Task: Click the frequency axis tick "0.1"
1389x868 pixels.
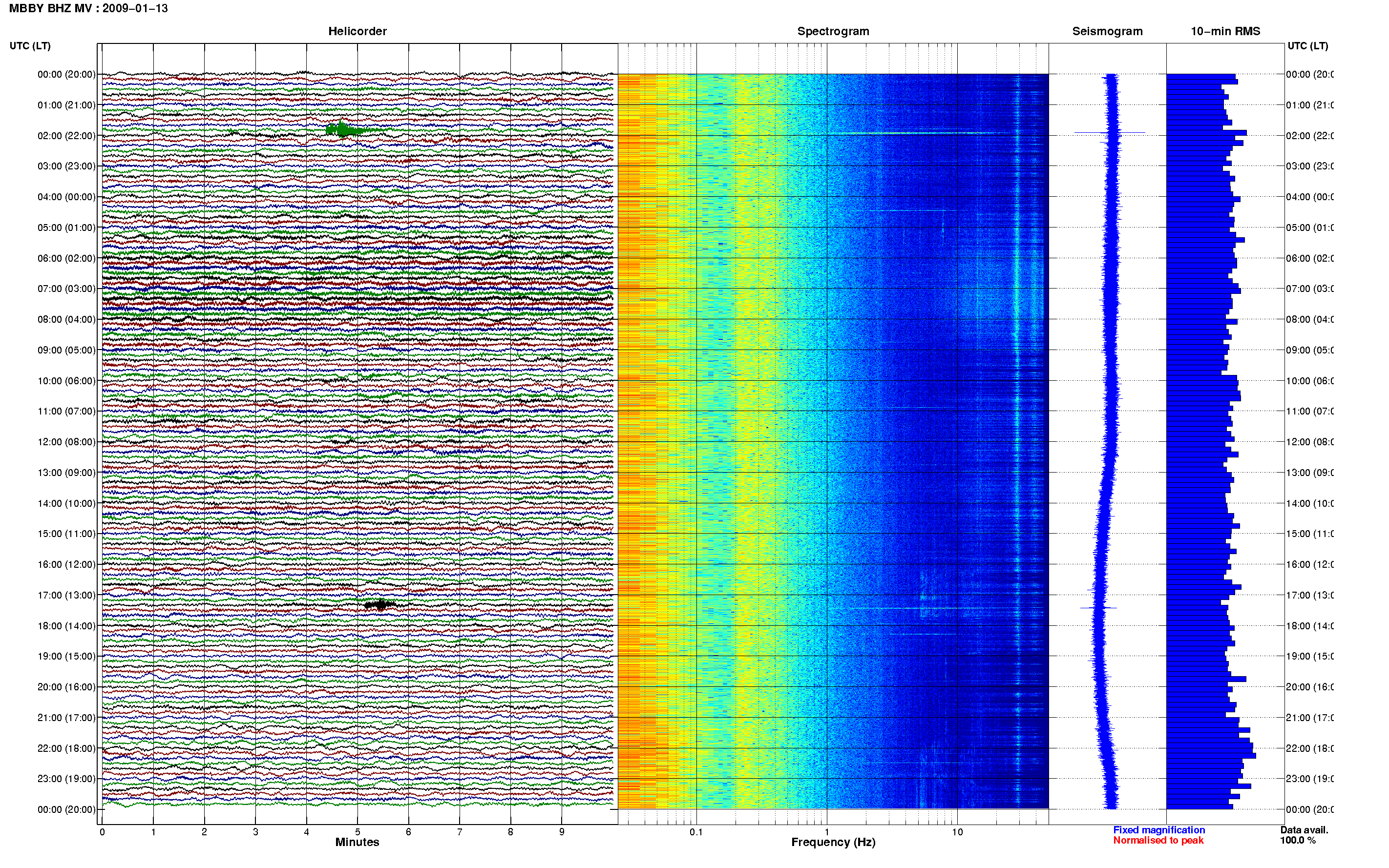Action: 696,832
